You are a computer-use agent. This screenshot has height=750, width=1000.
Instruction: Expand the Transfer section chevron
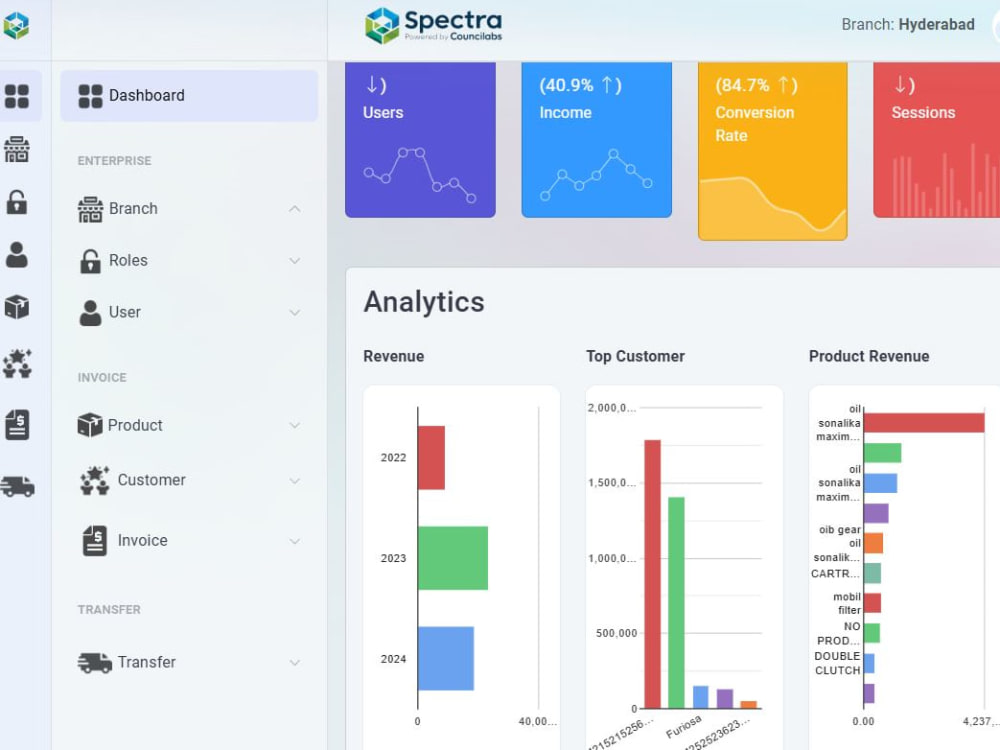point(294,662)
